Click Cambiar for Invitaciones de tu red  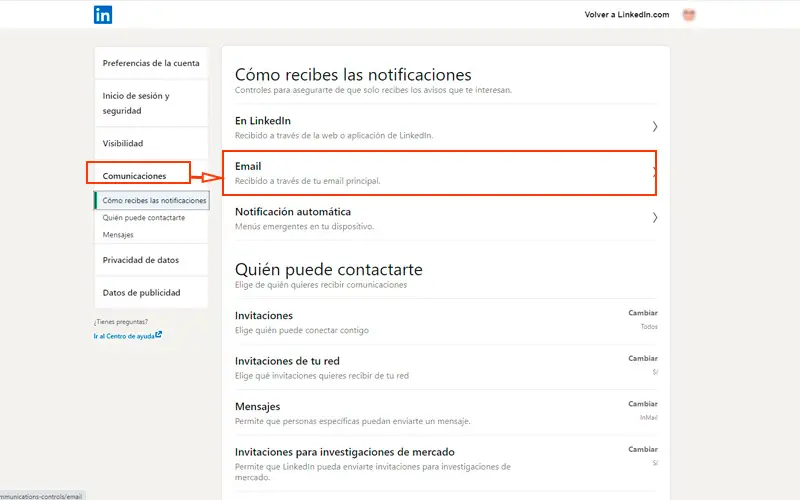[x=643, y=358]
